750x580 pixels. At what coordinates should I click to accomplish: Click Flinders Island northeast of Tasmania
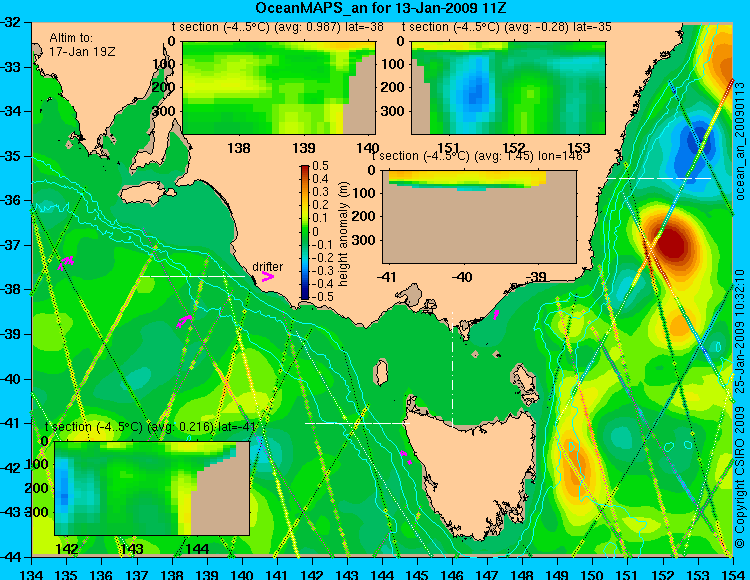[x=524, y=378]
